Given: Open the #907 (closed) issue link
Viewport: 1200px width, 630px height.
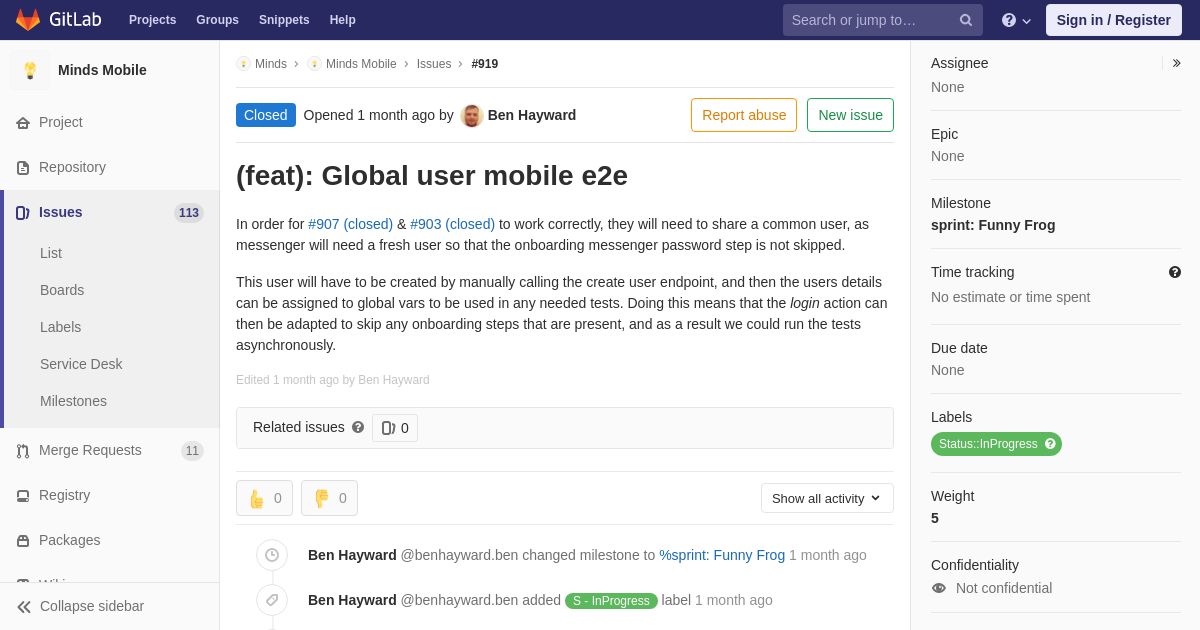Looking at the screenshot, I should click(x=350, y=224).
